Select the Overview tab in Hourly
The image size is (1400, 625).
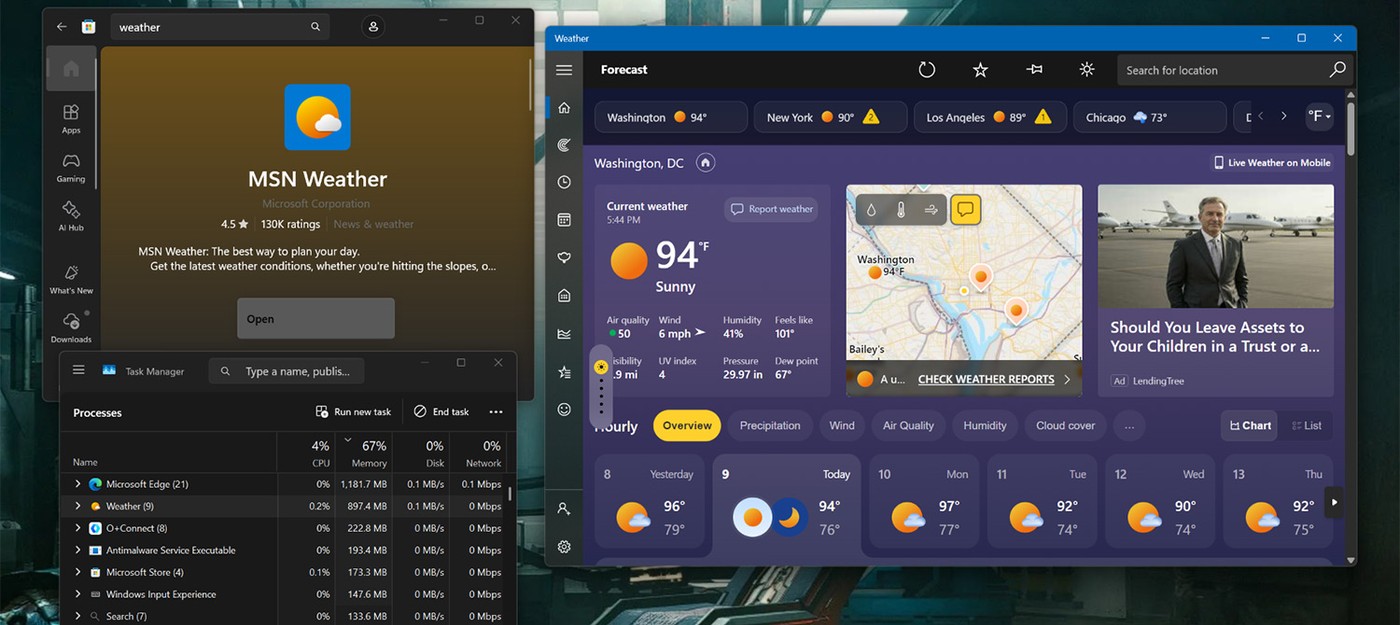click(x=687, y=426)
